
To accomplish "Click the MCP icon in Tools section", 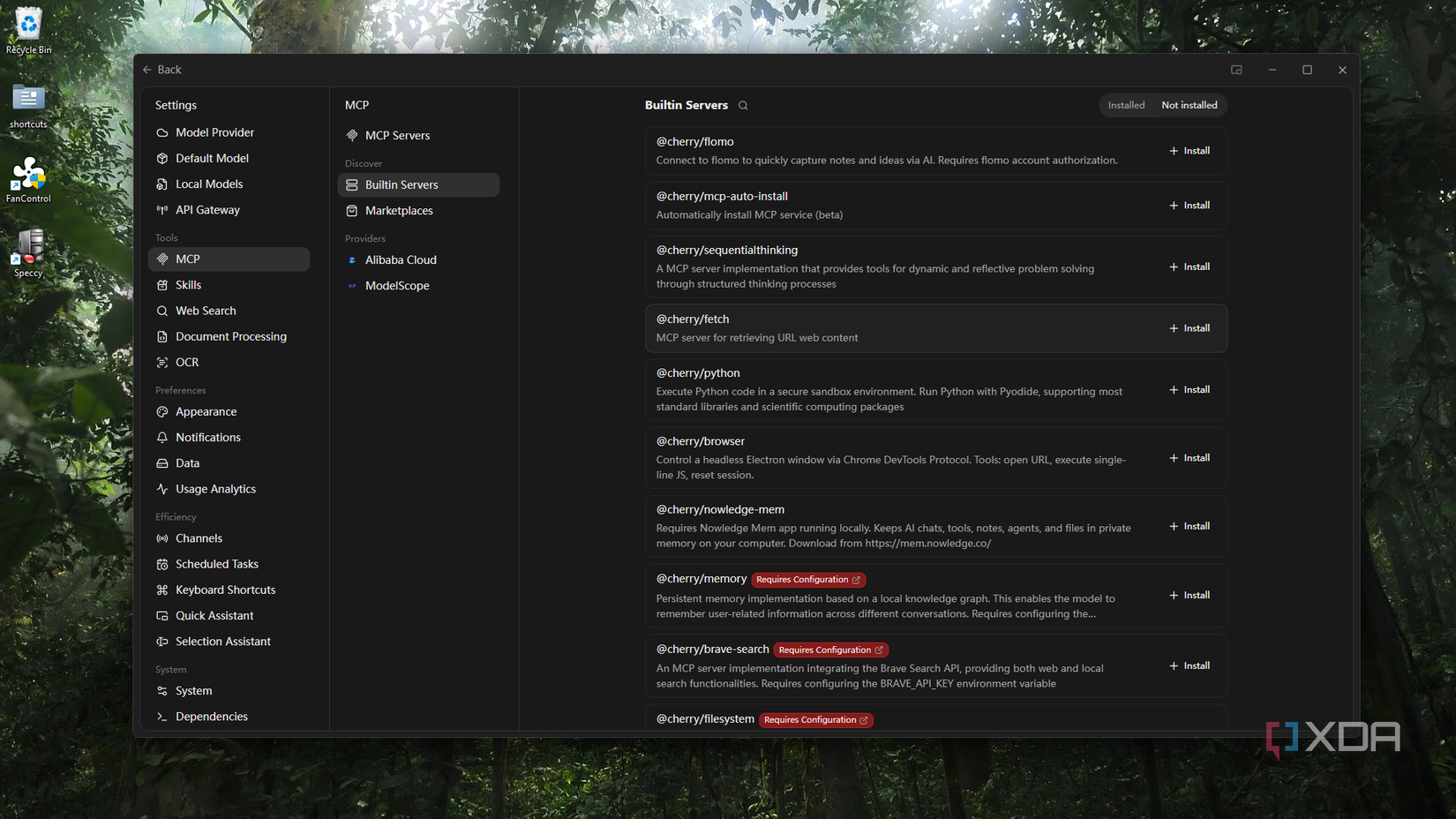I will (x=162, y=259).
